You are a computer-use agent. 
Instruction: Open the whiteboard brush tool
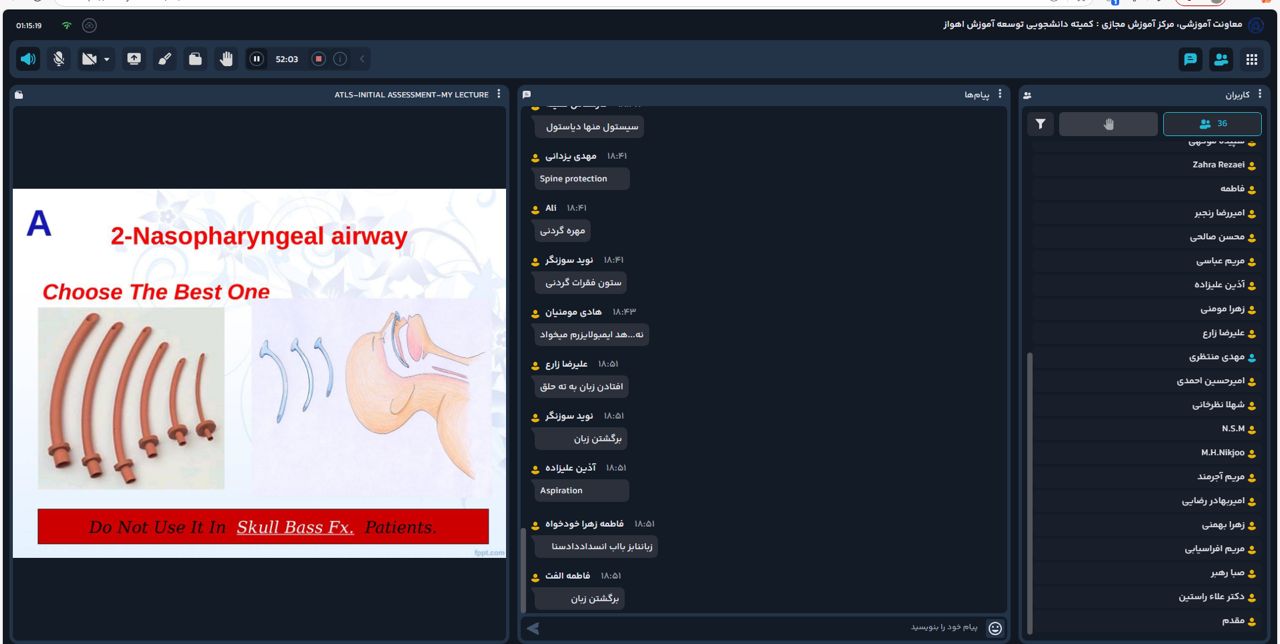[165, 59]
